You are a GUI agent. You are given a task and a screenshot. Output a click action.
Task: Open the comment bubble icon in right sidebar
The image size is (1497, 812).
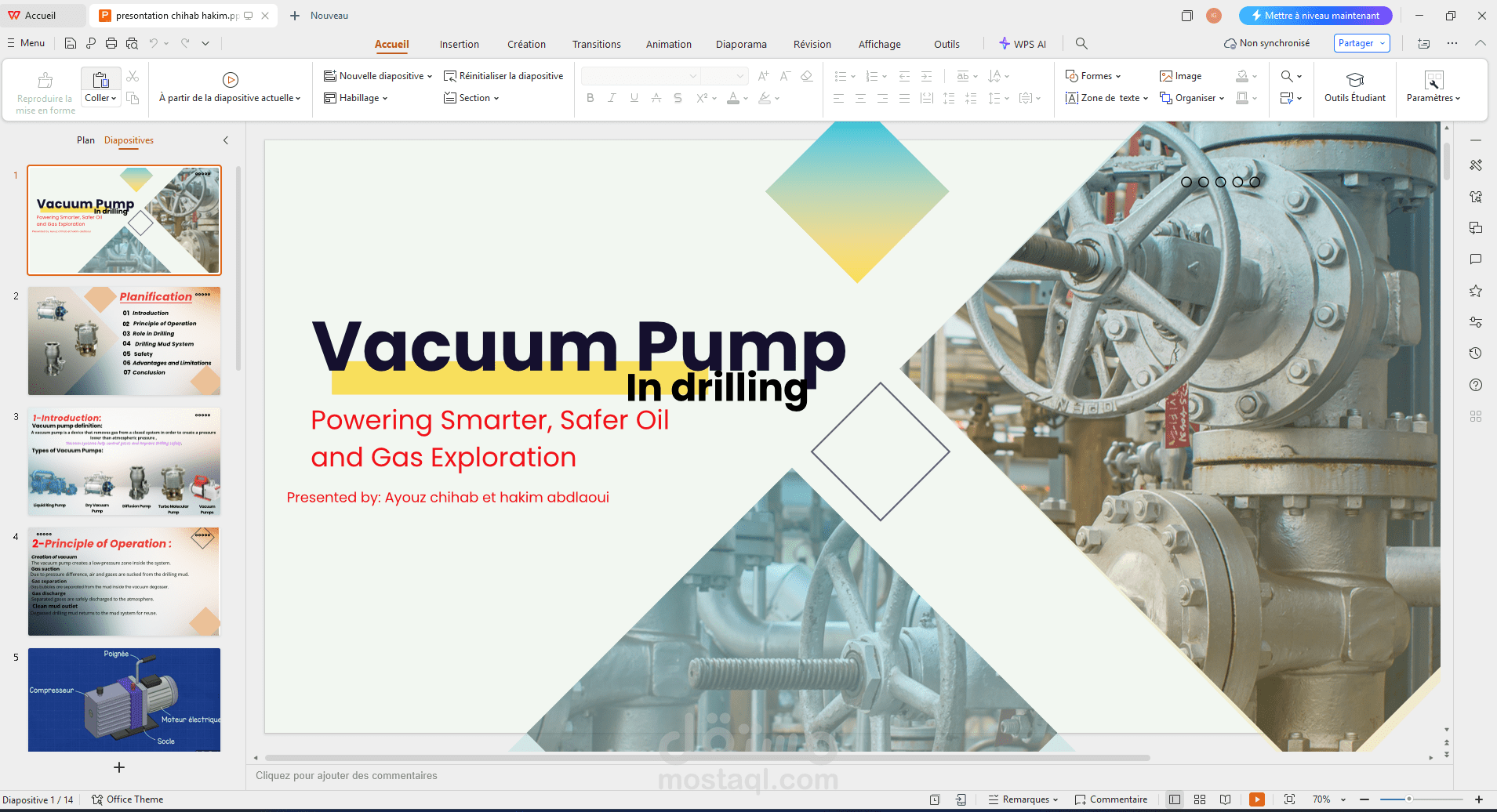click(x=1476, y=259)
